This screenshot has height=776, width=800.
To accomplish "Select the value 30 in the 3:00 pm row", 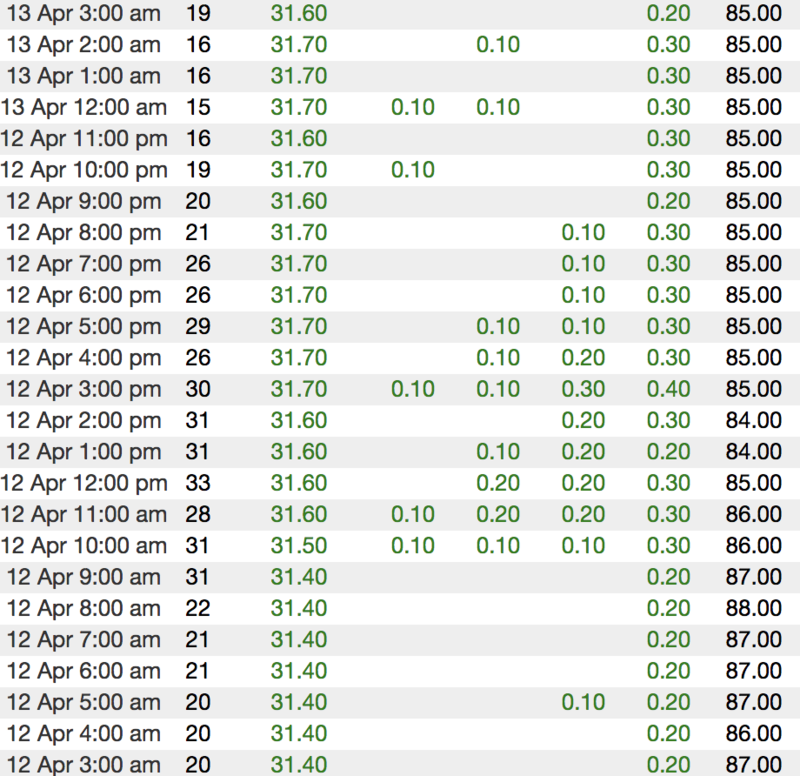I will (x=198, y=390).
